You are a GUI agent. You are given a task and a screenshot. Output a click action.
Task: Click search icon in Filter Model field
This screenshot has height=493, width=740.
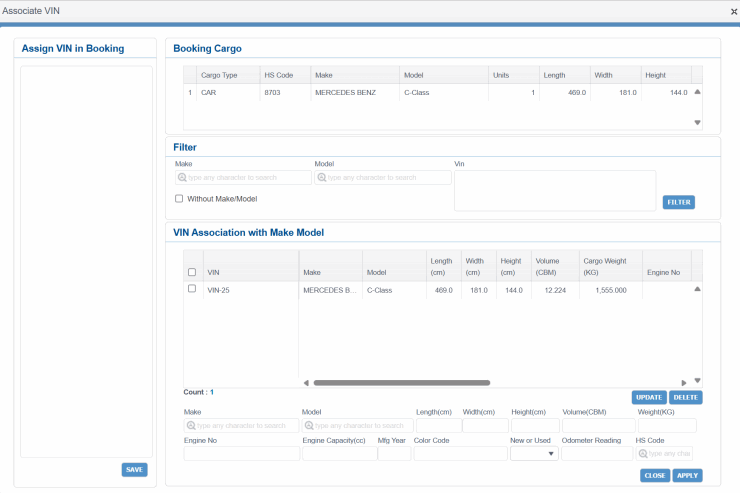[321, 178]
